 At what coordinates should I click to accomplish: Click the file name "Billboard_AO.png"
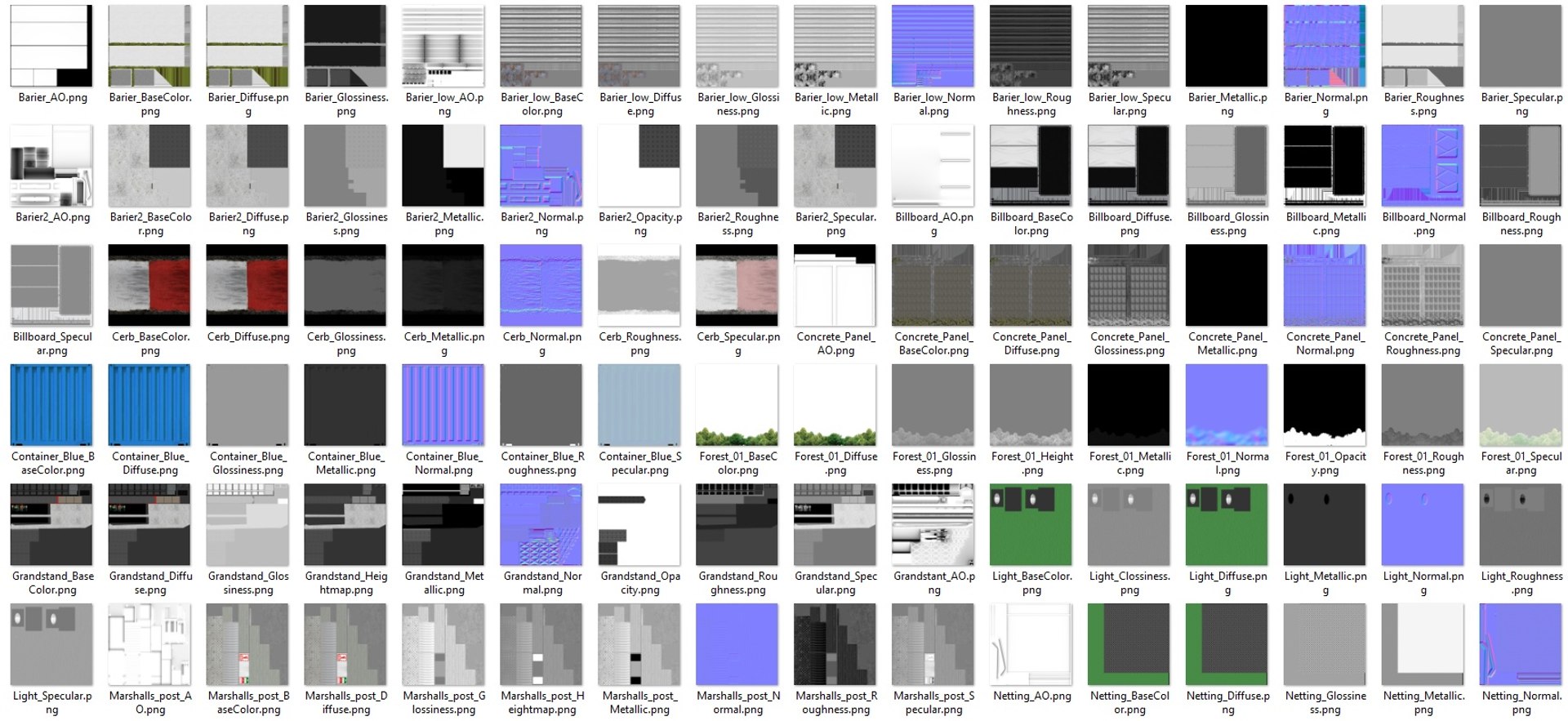(933, 225)
